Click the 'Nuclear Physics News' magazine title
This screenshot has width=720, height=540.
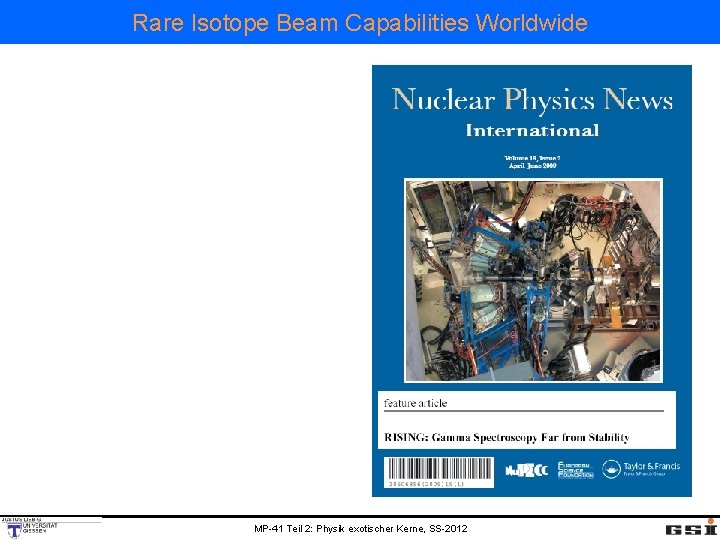(x=533, y=100)
